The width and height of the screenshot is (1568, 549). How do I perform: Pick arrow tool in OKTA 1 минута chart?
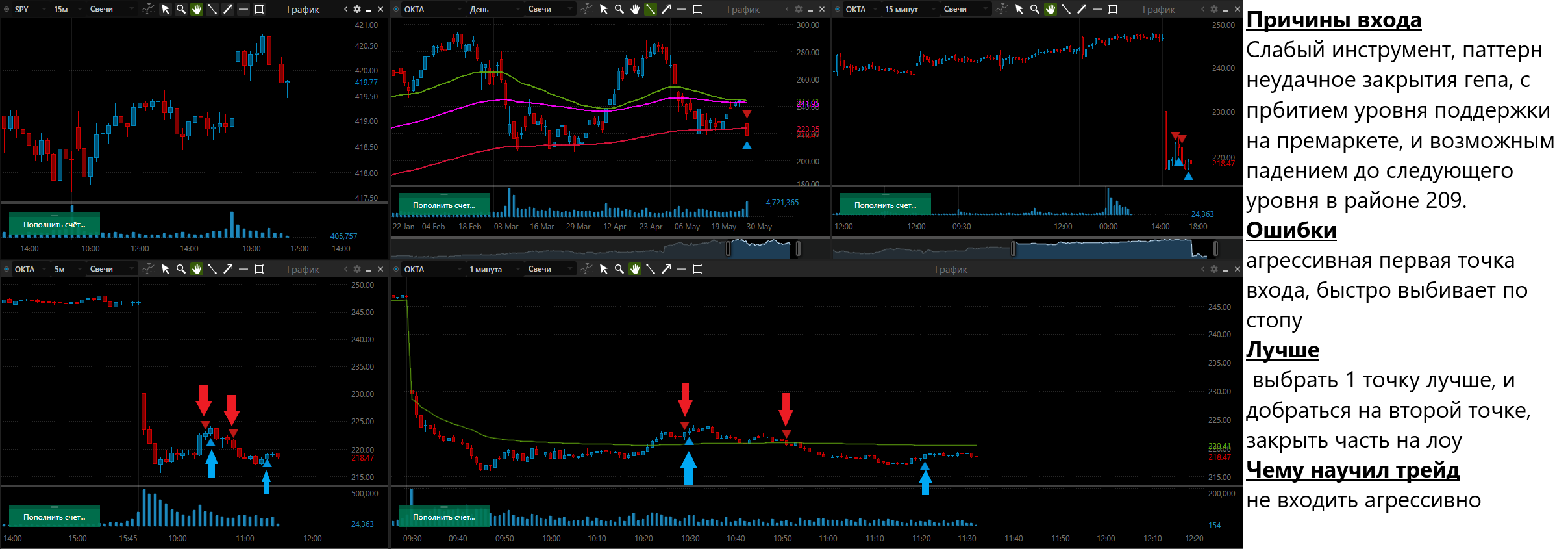[x=666, y=269]
